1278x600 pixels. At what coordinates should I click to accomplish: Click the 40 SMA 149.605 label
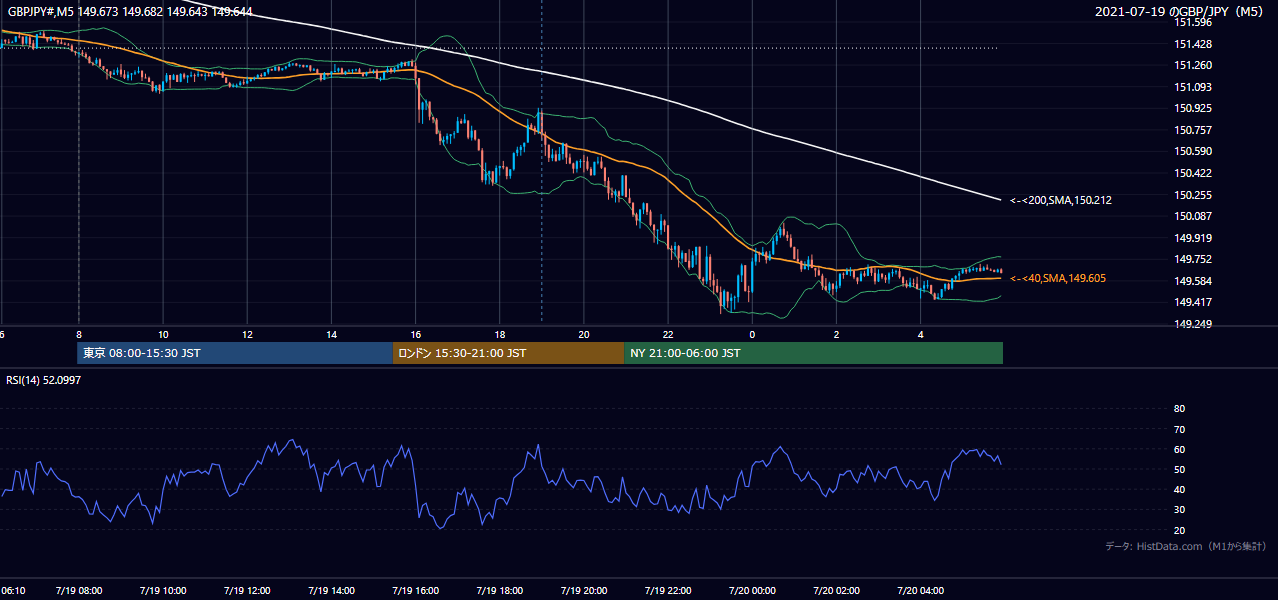(1058, 278)
